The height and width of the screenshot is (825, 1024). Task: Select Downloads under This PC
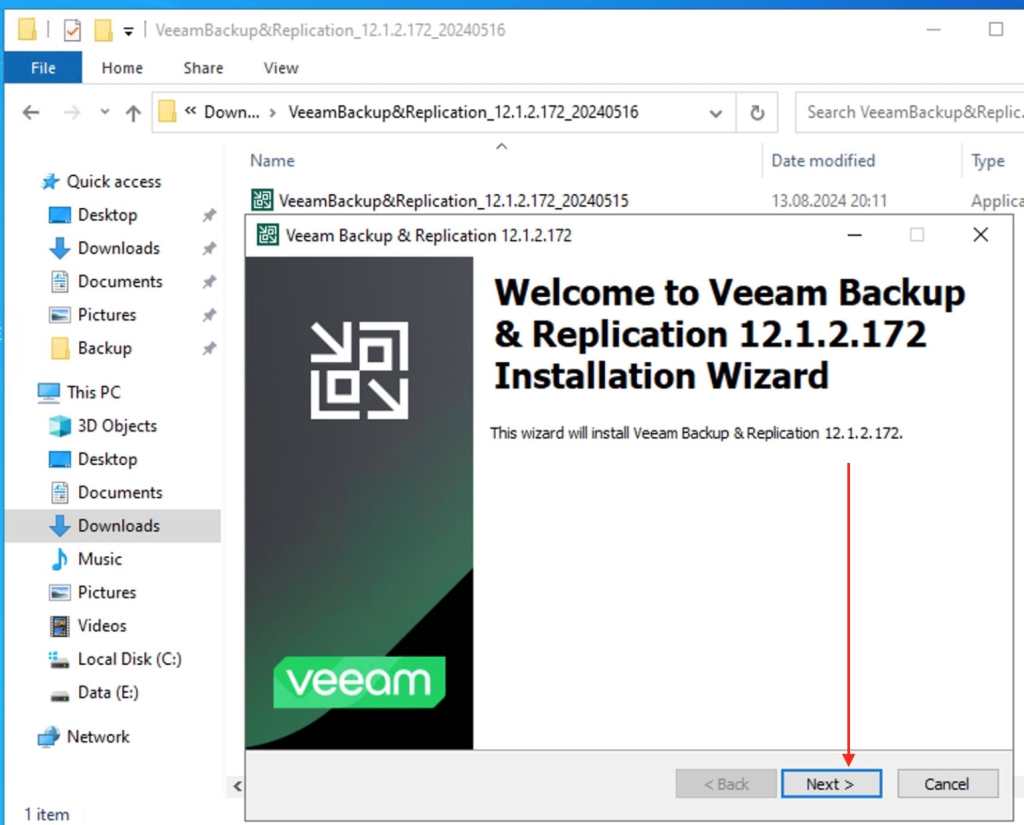coord(118,526)
